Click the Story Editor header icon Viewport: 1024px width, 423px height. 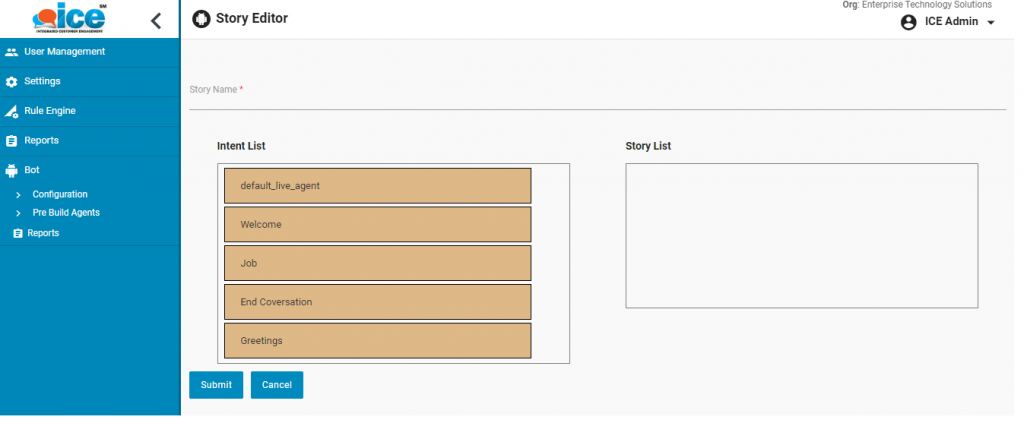click(201, 19)
